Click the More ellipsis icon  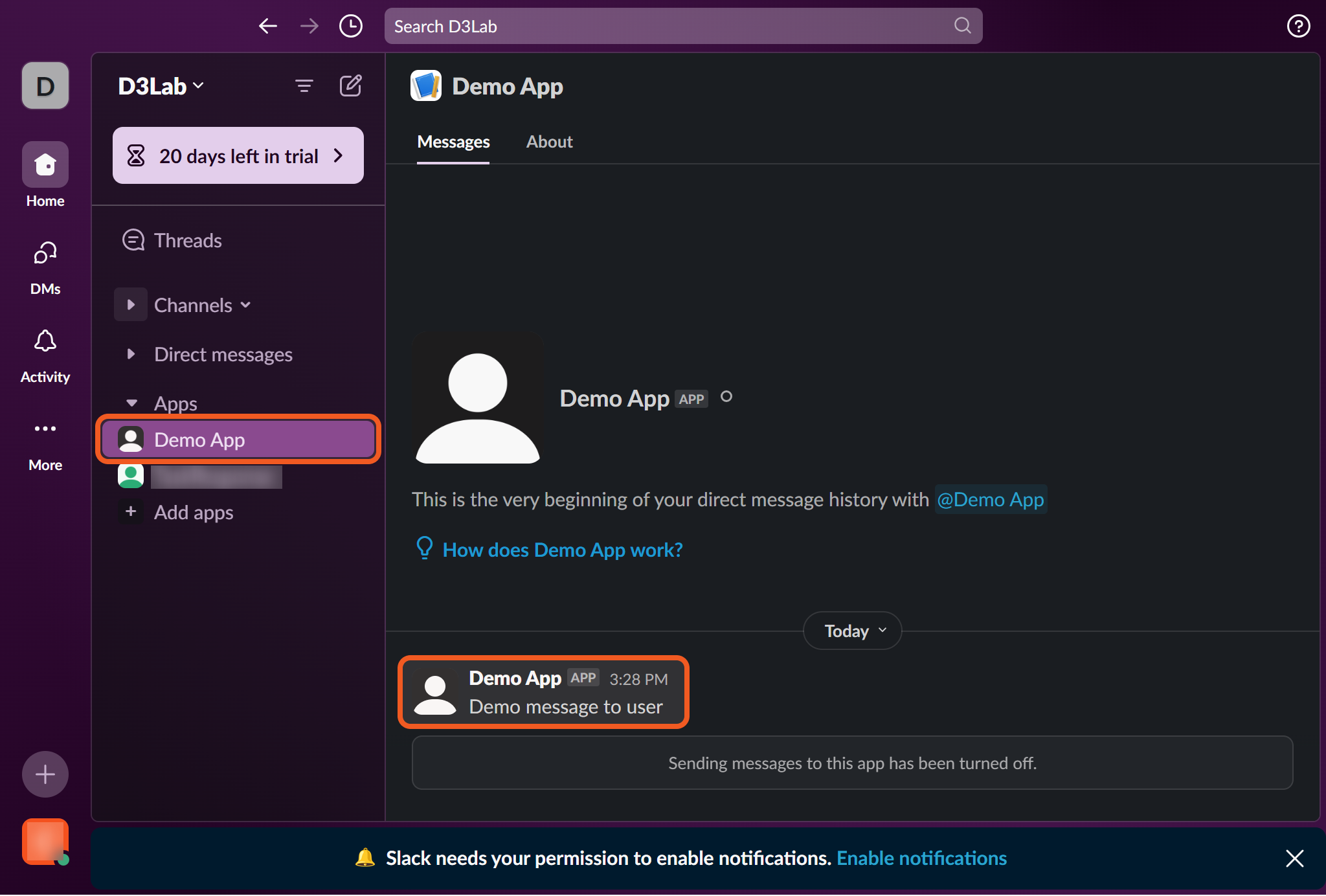coord(45,429)
